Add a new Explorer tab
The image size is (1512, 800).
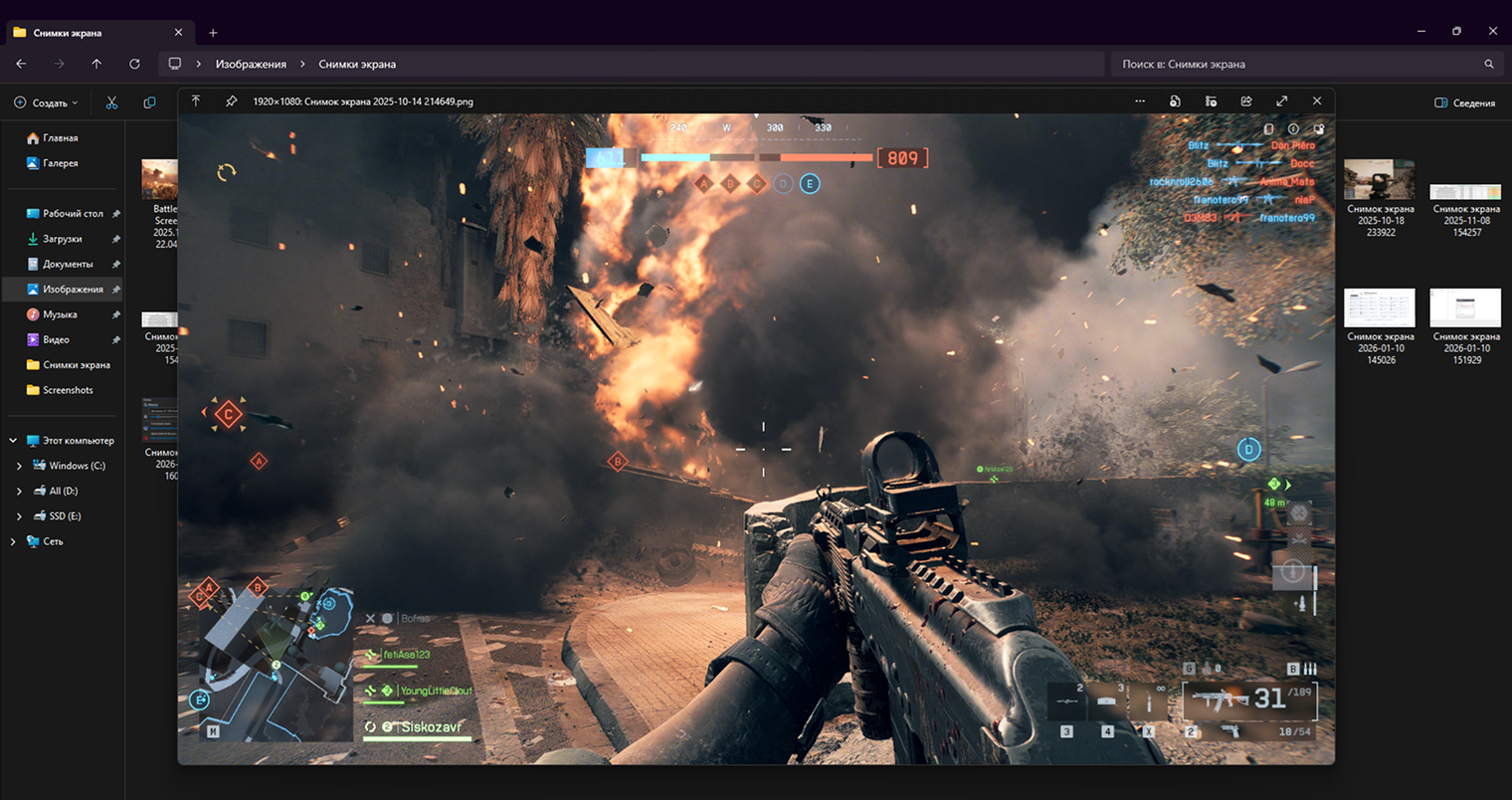tap(213, 33)
